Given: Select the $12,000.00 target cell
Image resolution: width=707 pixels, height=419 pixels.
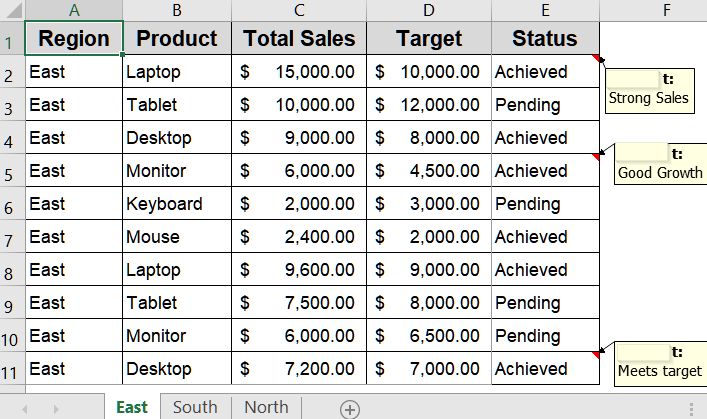Looking at the screenshot, I should coord(429,105).
